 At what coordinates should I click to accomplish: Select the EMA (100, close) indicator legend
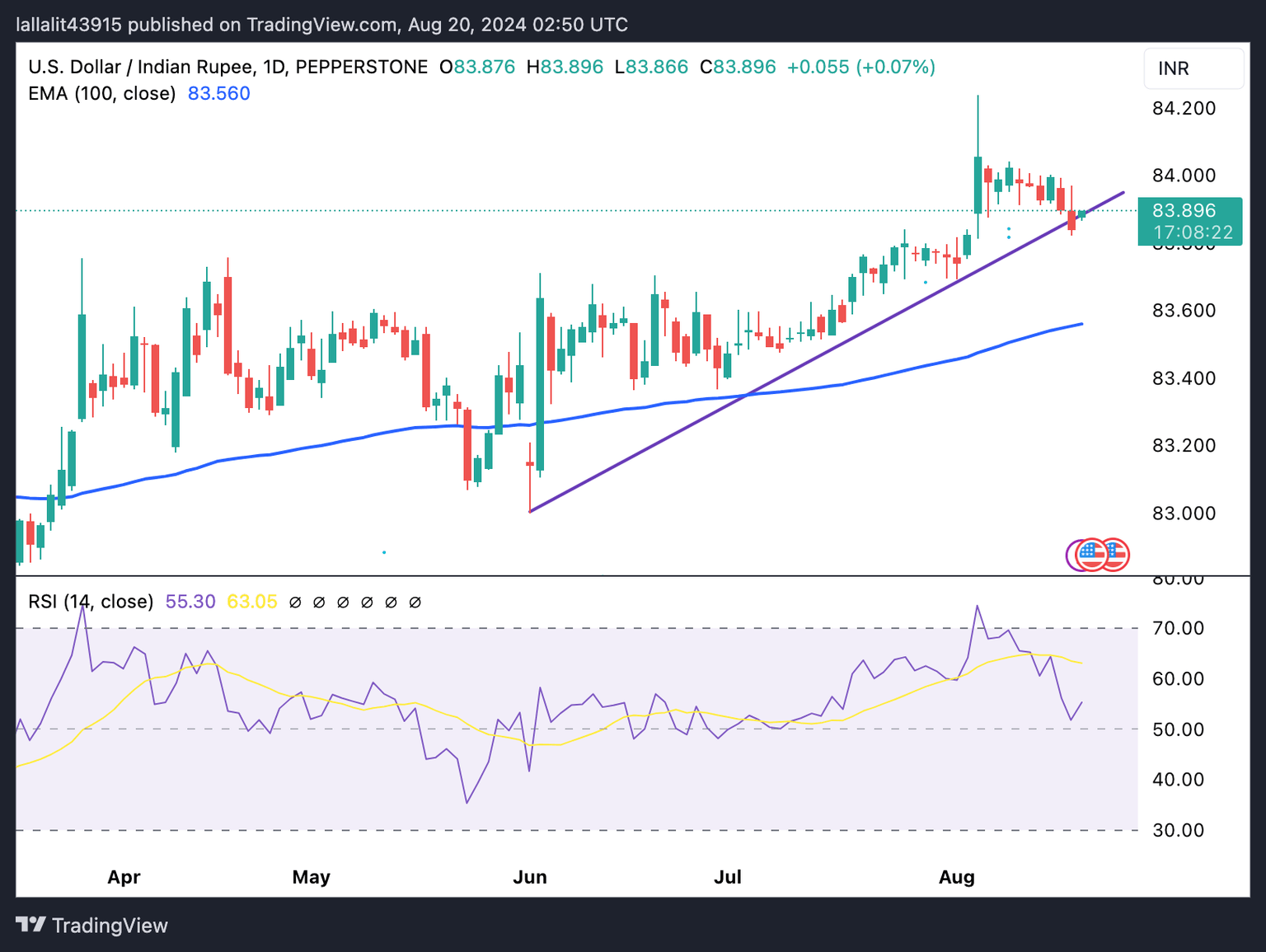pos(101,93)
